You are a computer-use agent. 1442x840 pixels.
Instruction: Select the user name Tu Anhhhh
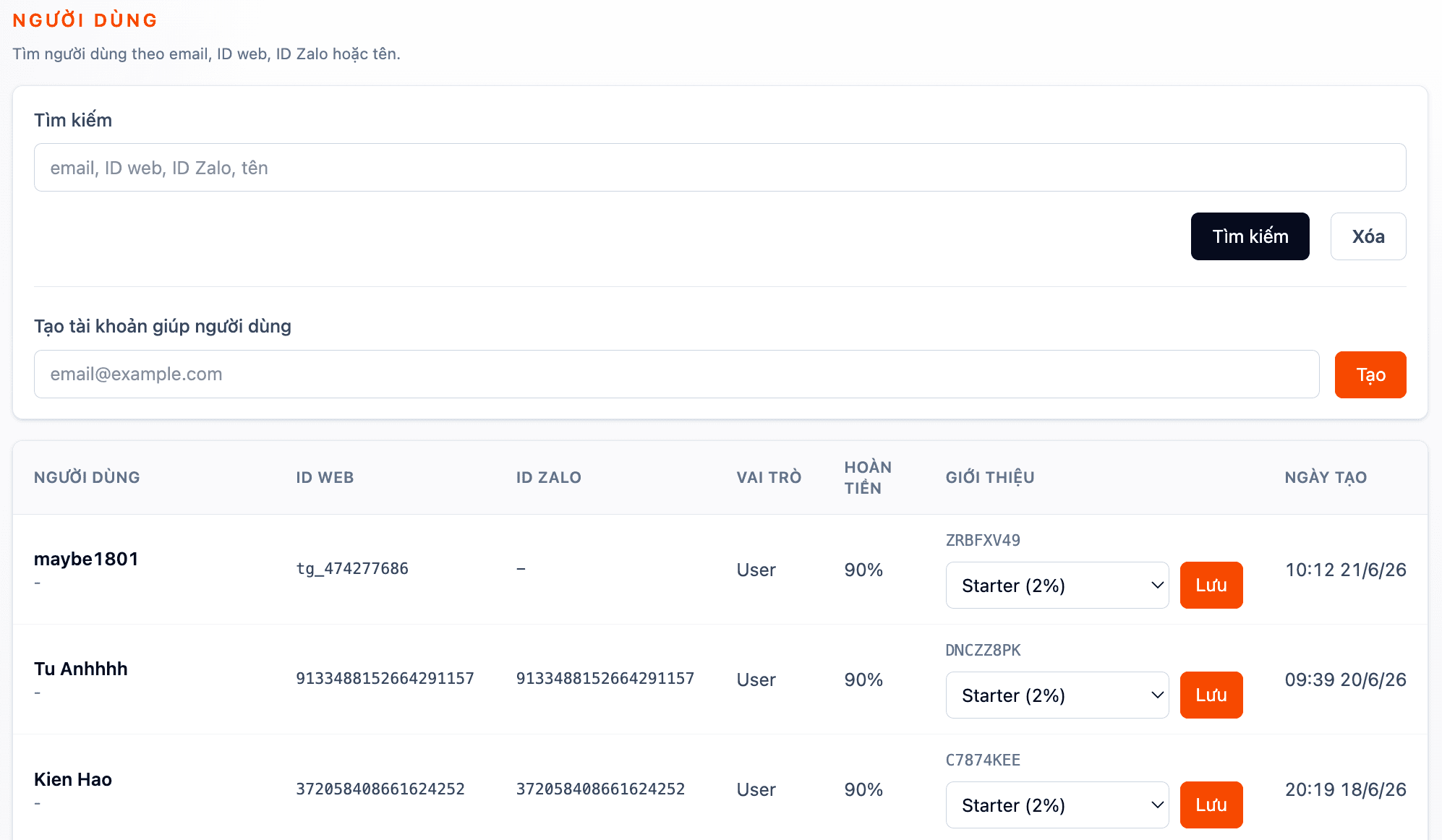[80, 669]
